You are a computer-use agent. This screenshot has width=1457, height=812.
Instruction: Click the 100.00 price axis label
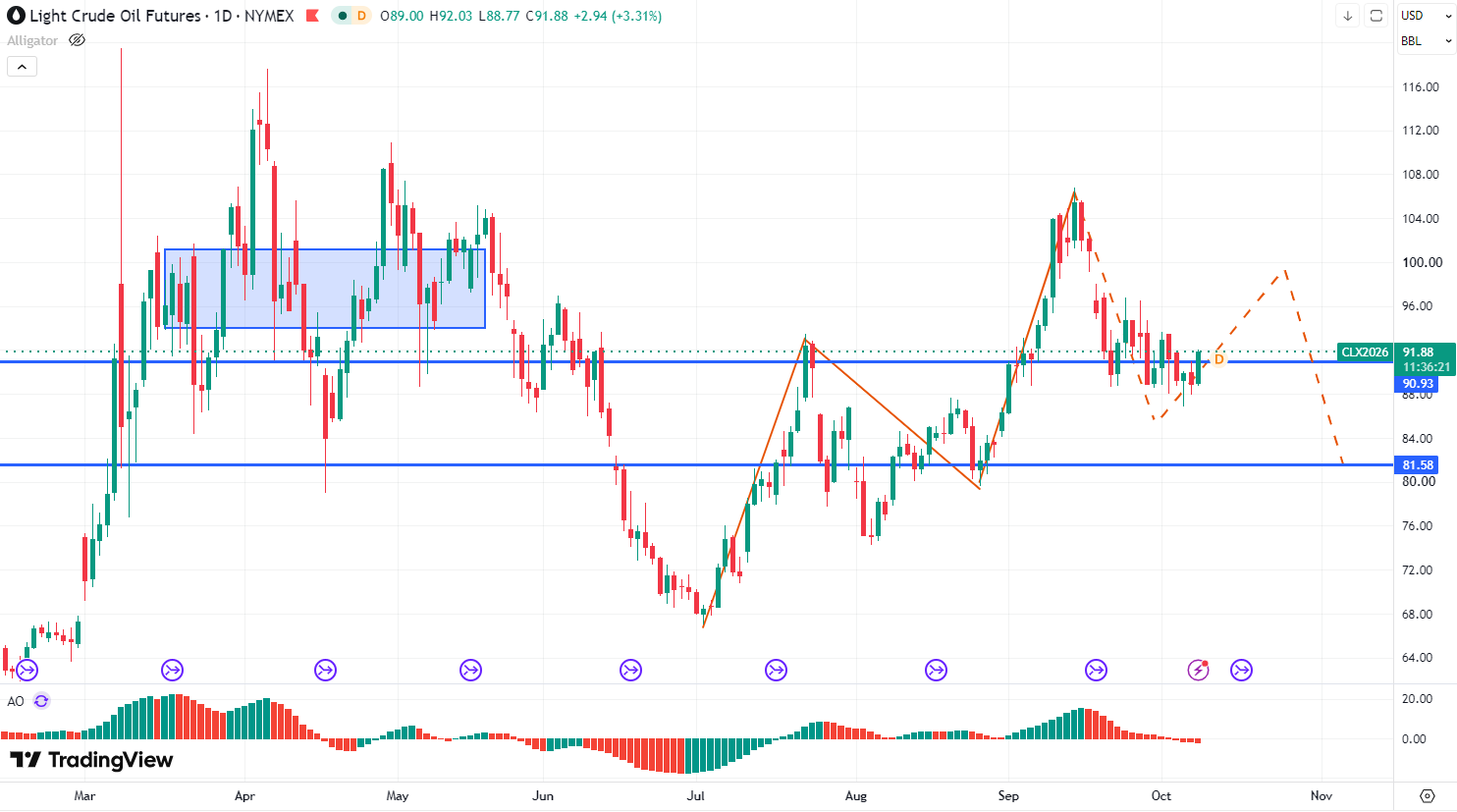pyautogui.click(x=1423, y=262)
